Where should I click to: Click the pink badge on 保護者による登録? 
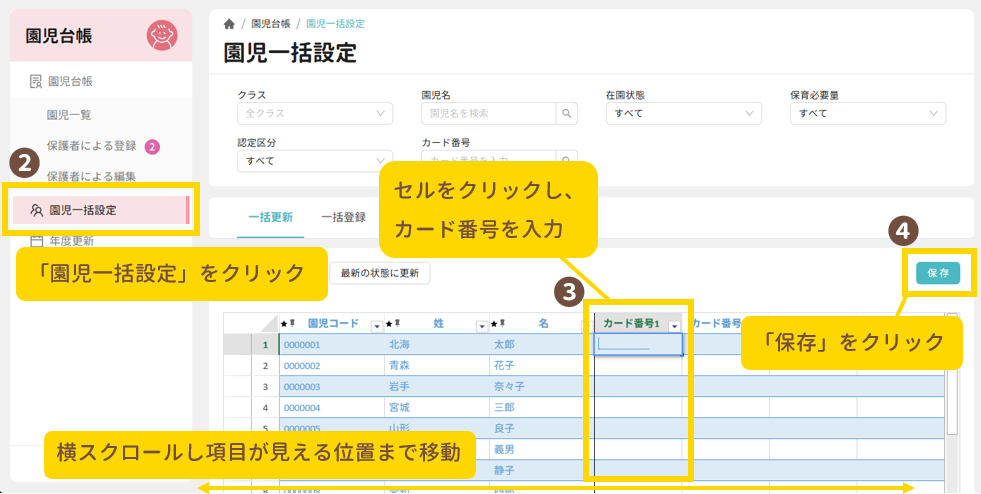[152, 146]
